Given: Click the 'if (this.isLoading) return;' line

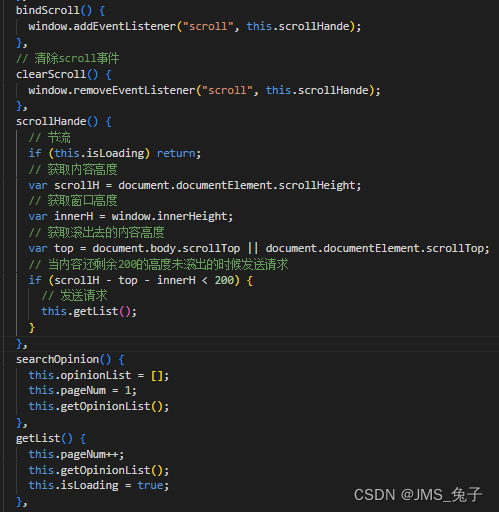Looking at the screenshot, I should 115,153.
